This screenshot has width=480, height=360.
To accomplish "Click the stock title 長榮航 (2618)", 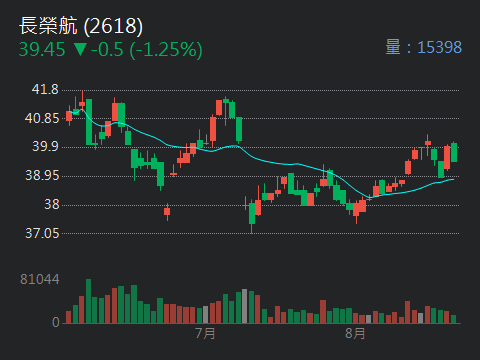I will [x=81, y=26].
